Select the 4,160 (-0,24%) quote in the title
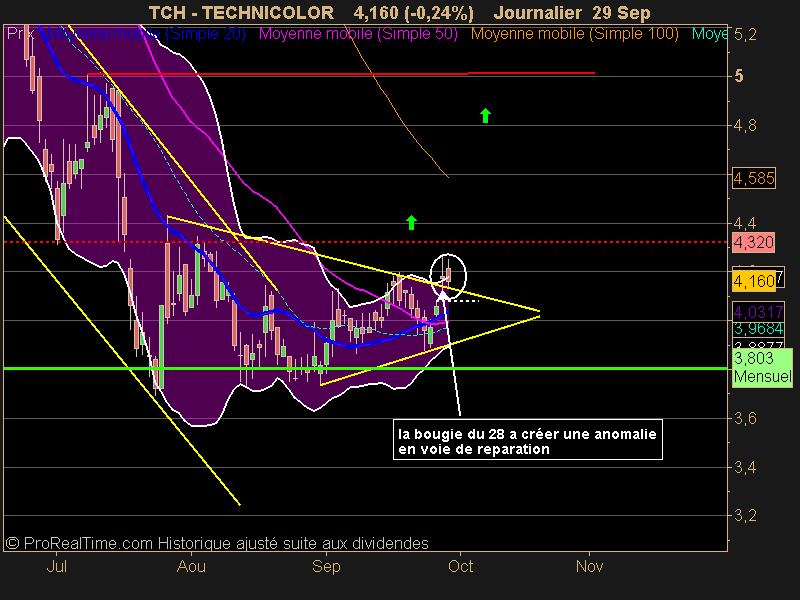 [x=414, y=13]
